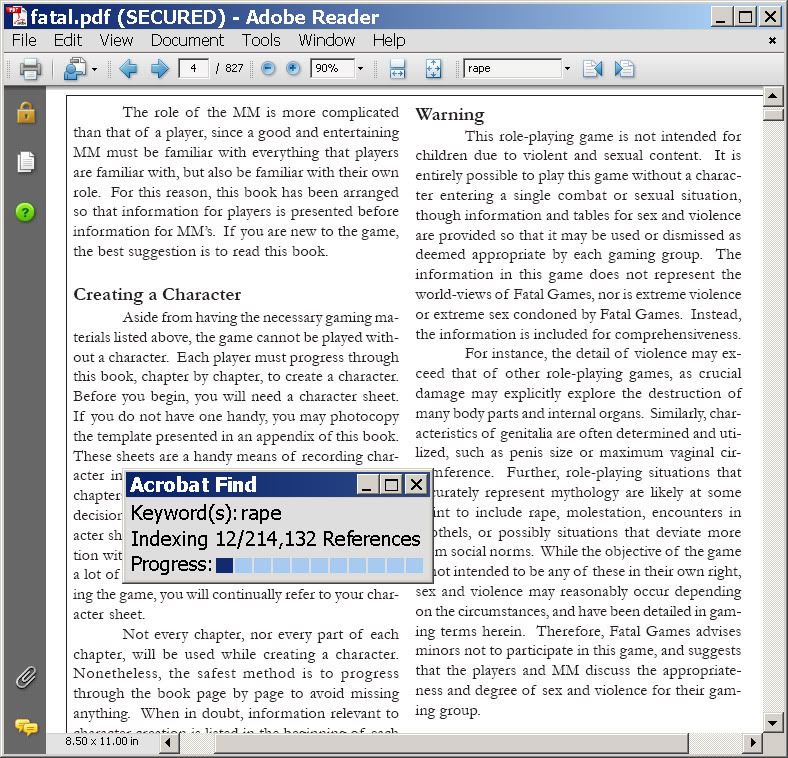788x758 pixels.
Task: Open the find options dropdown arrow
Action: point(567,68)
